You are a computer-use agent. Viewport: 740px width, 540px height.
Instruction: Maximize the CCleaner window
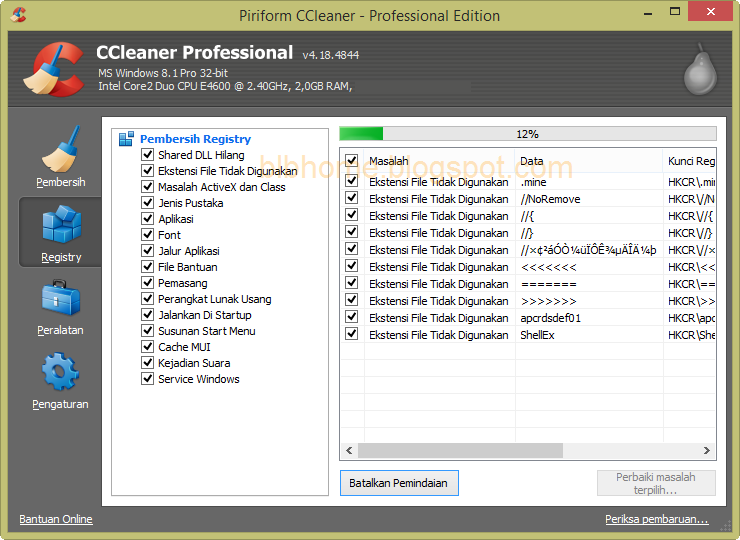pos(675,12)
